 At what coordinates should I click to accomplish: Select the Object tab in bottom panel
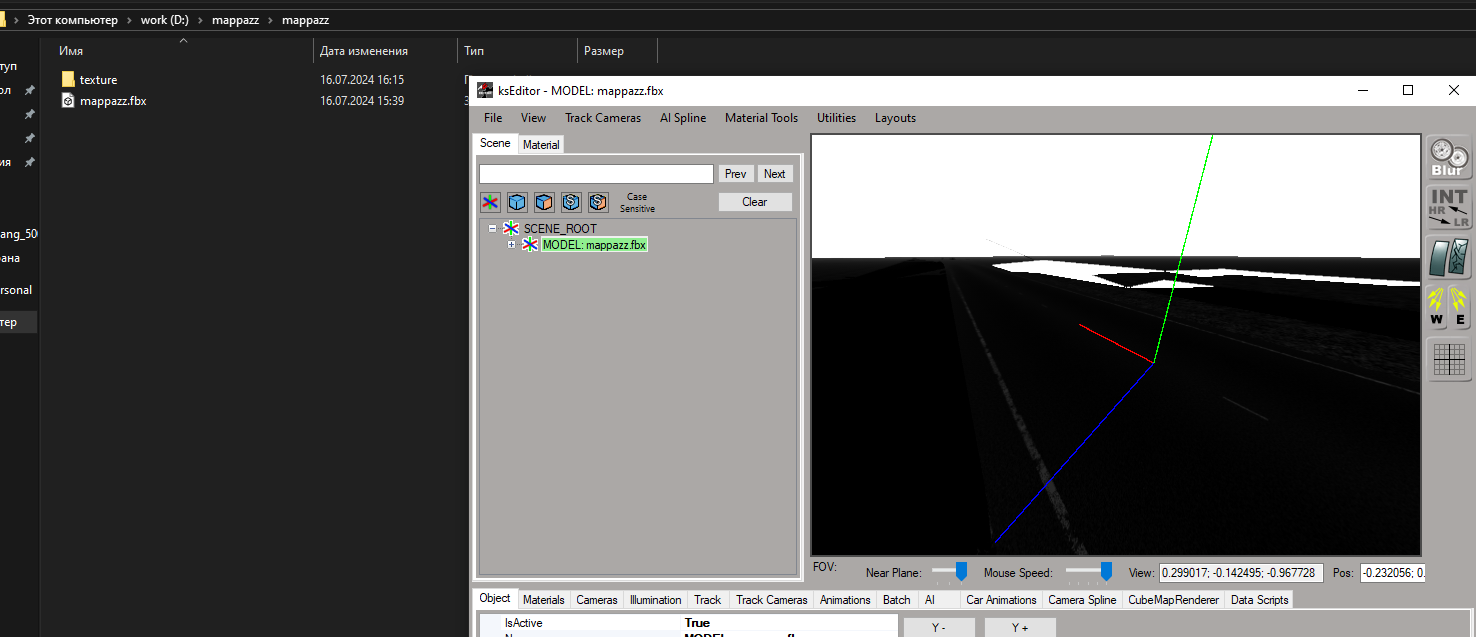point(495,598)
